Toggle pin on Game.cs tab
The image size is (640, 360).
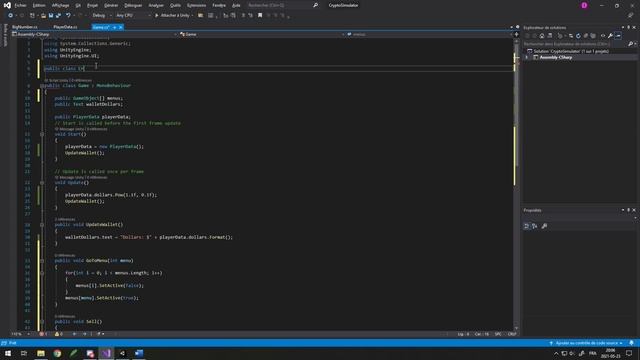coord(115,27)
